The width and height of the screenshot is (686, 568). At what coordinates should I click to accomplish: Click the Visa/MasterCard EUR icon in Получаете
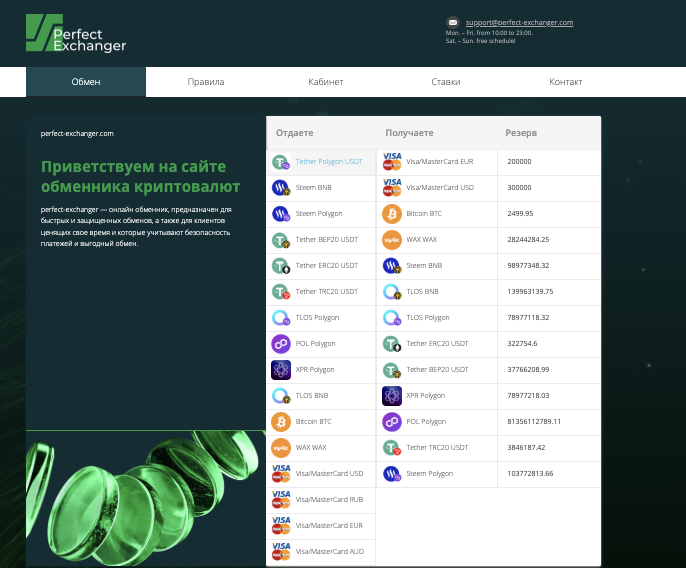tap(392, 161)
